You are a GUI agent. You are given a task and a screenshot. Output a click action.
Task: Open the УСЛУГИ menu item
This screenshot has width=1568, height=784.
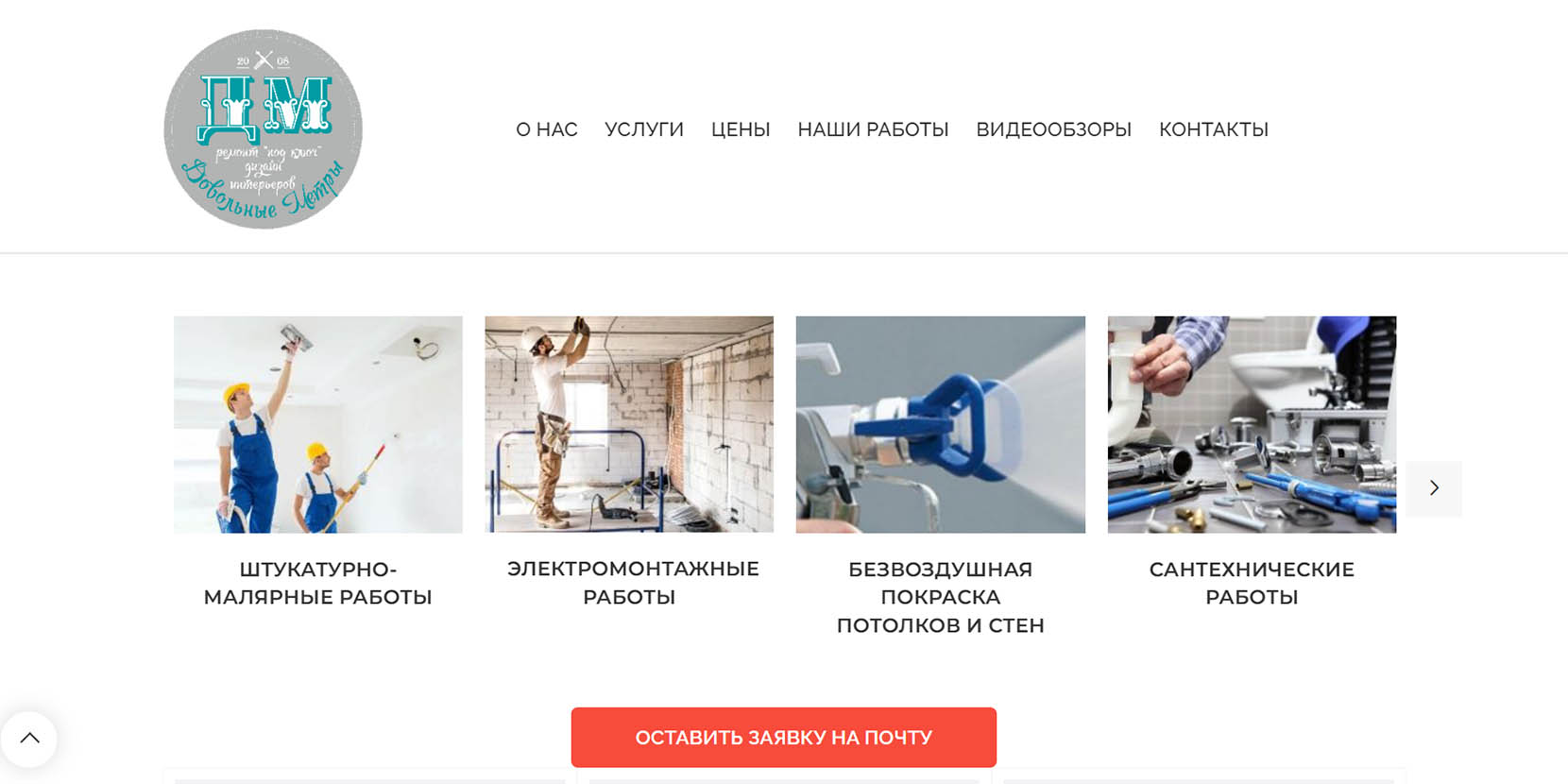pyautogui.click(x=644, y=129)
